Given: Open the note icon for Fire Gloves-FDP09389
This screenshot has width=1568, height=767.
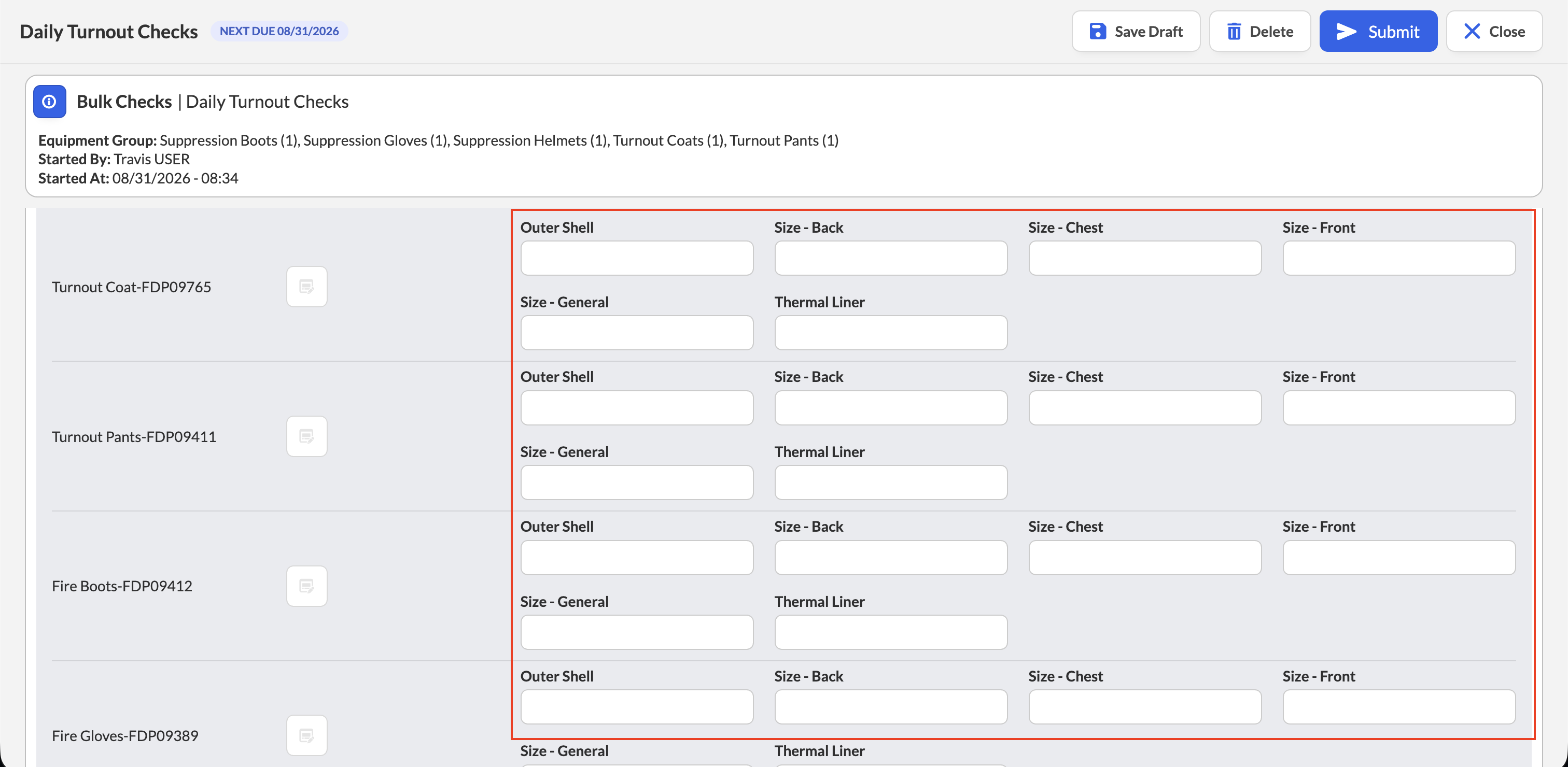Looking at the screenshot, I should tap(307, 735).
